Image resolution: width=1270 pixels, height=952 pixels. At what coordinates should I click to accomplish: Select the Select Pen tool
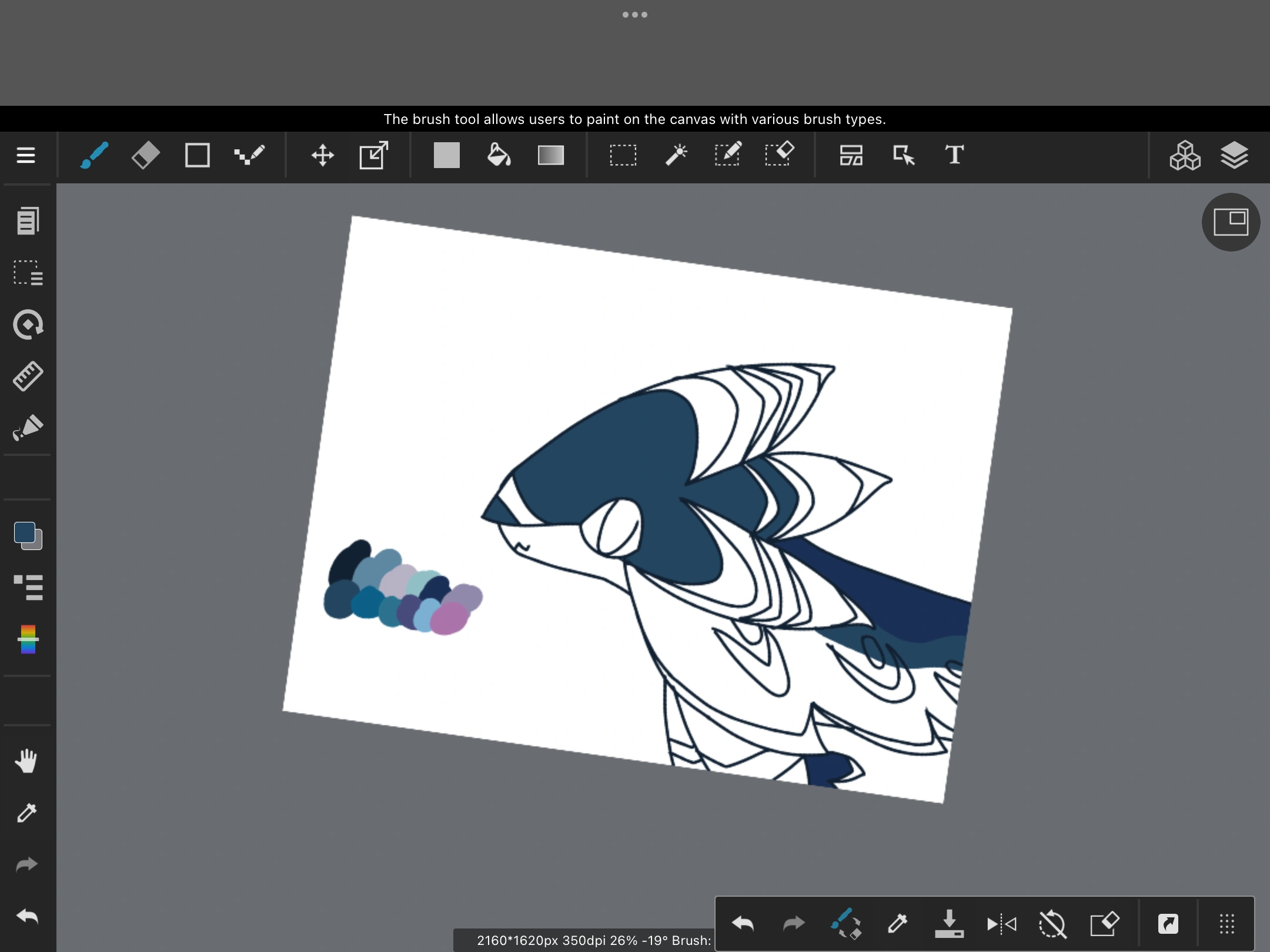[728, 155]
